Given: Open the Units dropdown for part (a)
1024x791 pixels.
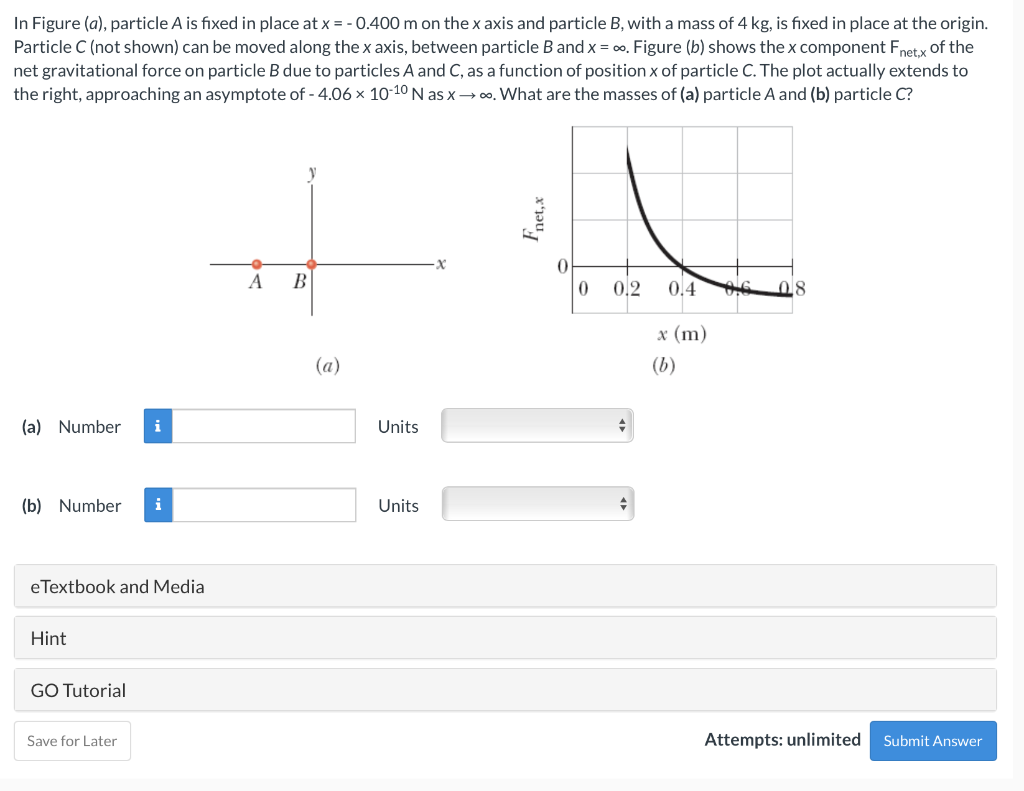Looking at the screenshot, I should (537, 424).
